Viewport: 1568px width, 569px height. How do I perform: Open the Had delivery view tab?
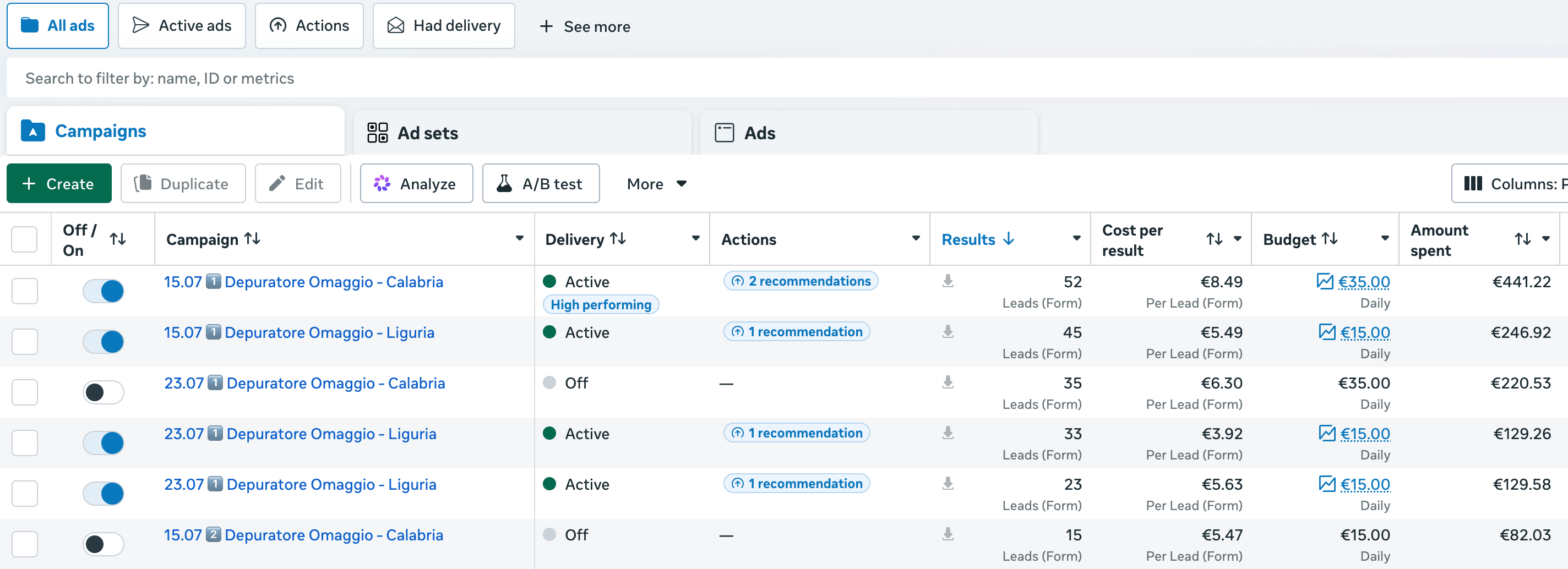pos(444,25)
